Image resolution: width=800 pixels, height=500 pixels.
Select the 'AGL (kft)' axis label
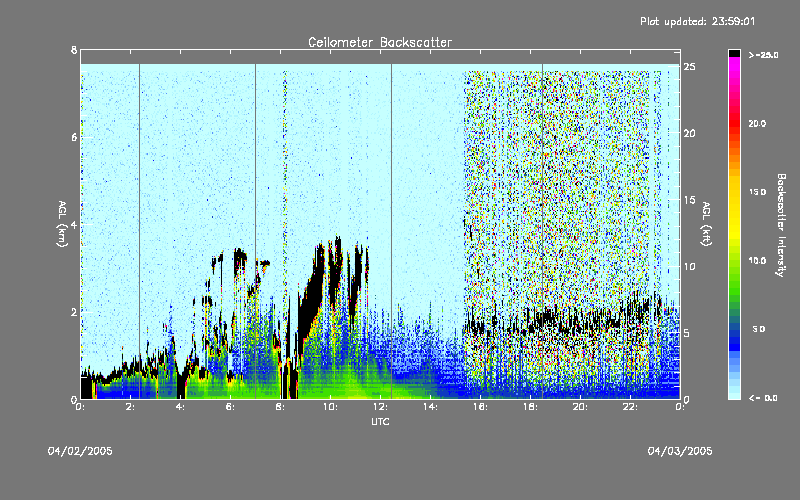707,224
